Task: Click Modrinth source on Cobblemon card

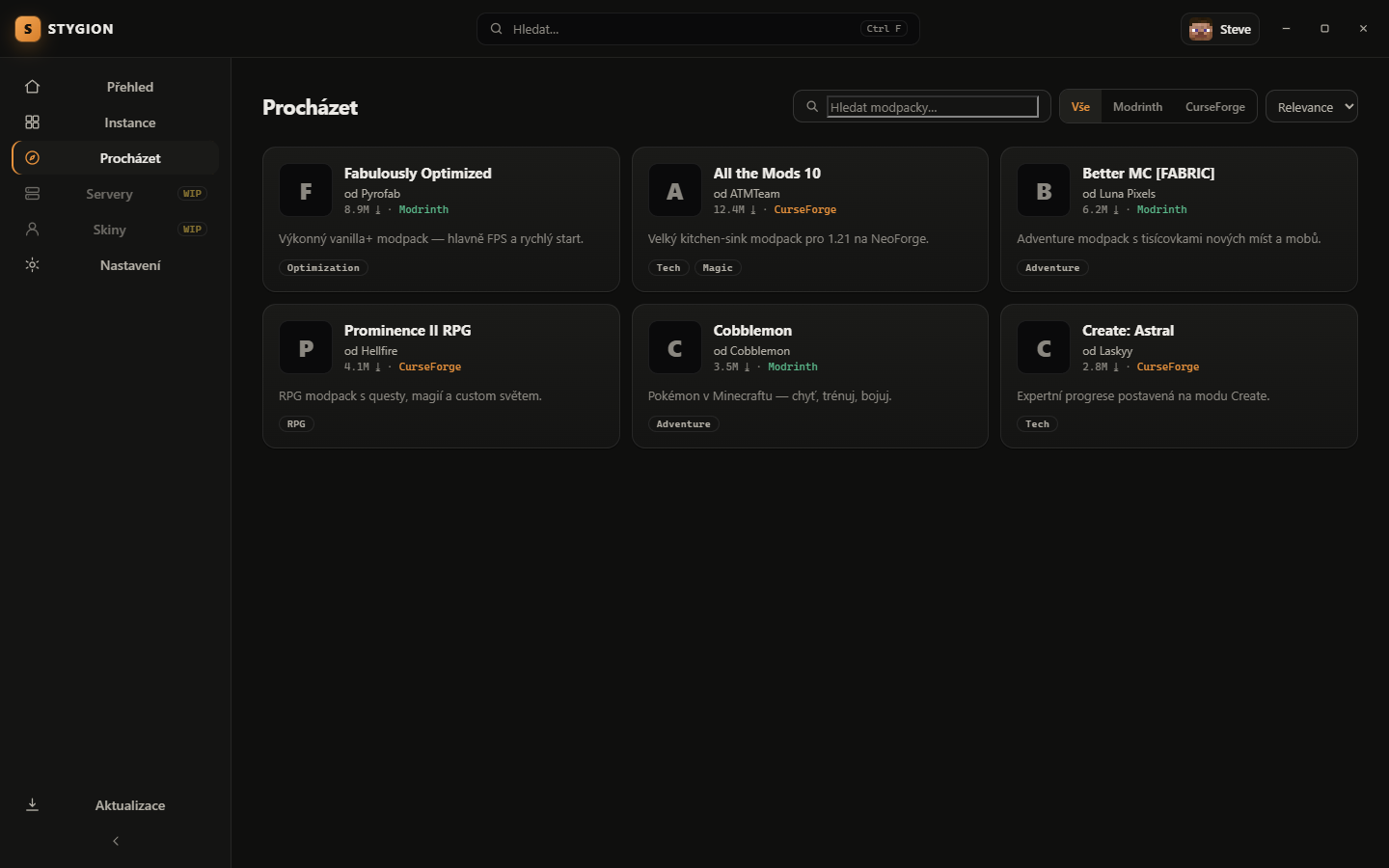Action: 792,366
